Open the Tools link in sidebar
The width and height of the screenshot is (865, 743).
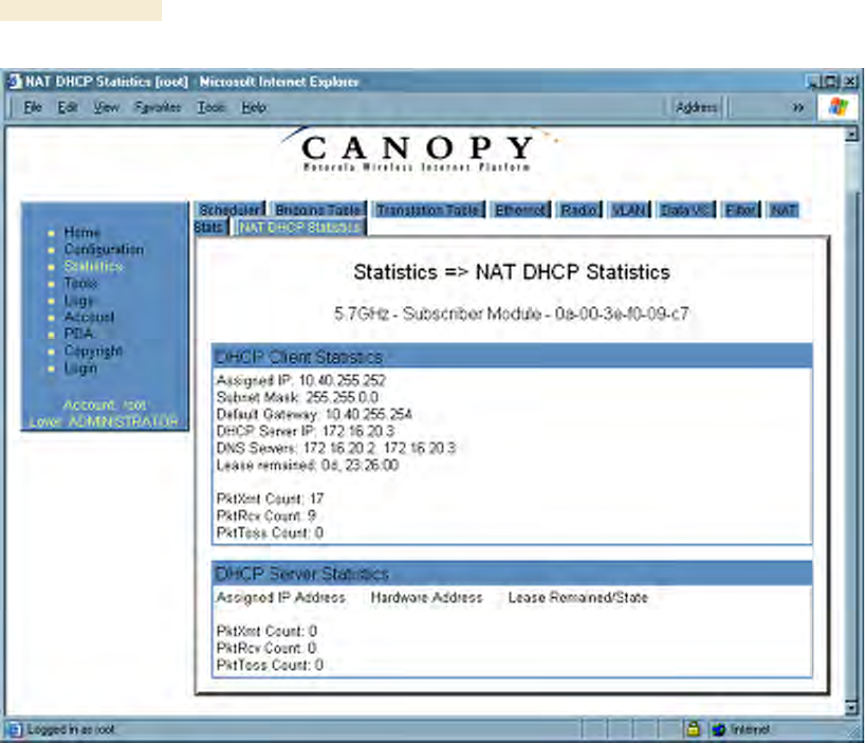click(x=81, y=284)
